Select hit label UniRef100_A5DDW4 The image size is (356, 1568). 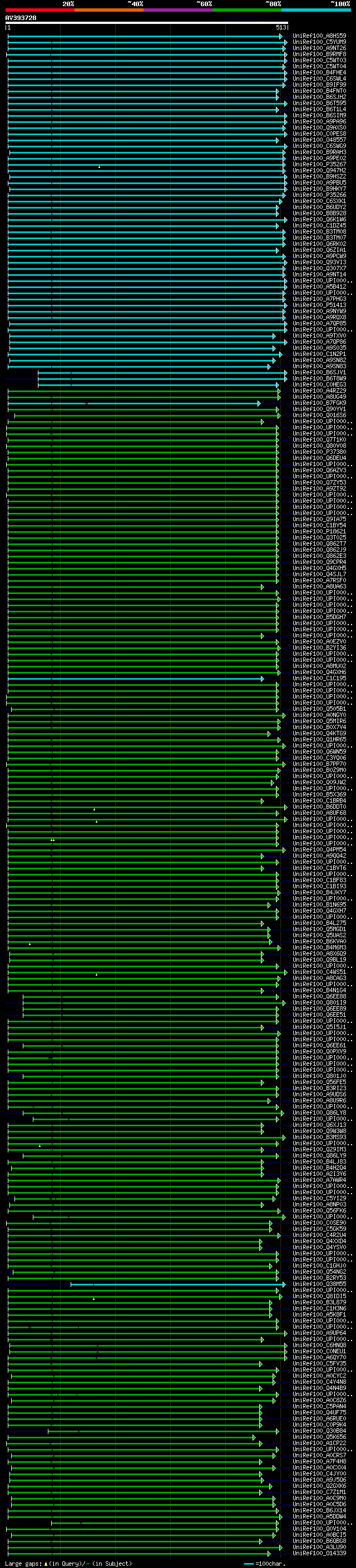(319, 1516)
